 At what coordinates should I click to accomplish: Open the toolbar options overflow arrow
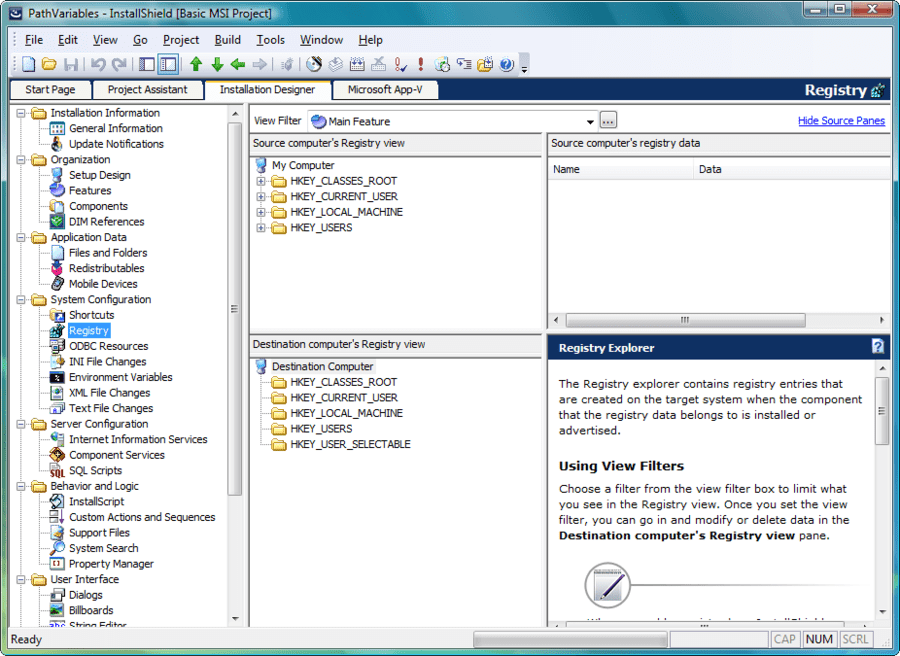pyautogui.click(x=524, y=69)
